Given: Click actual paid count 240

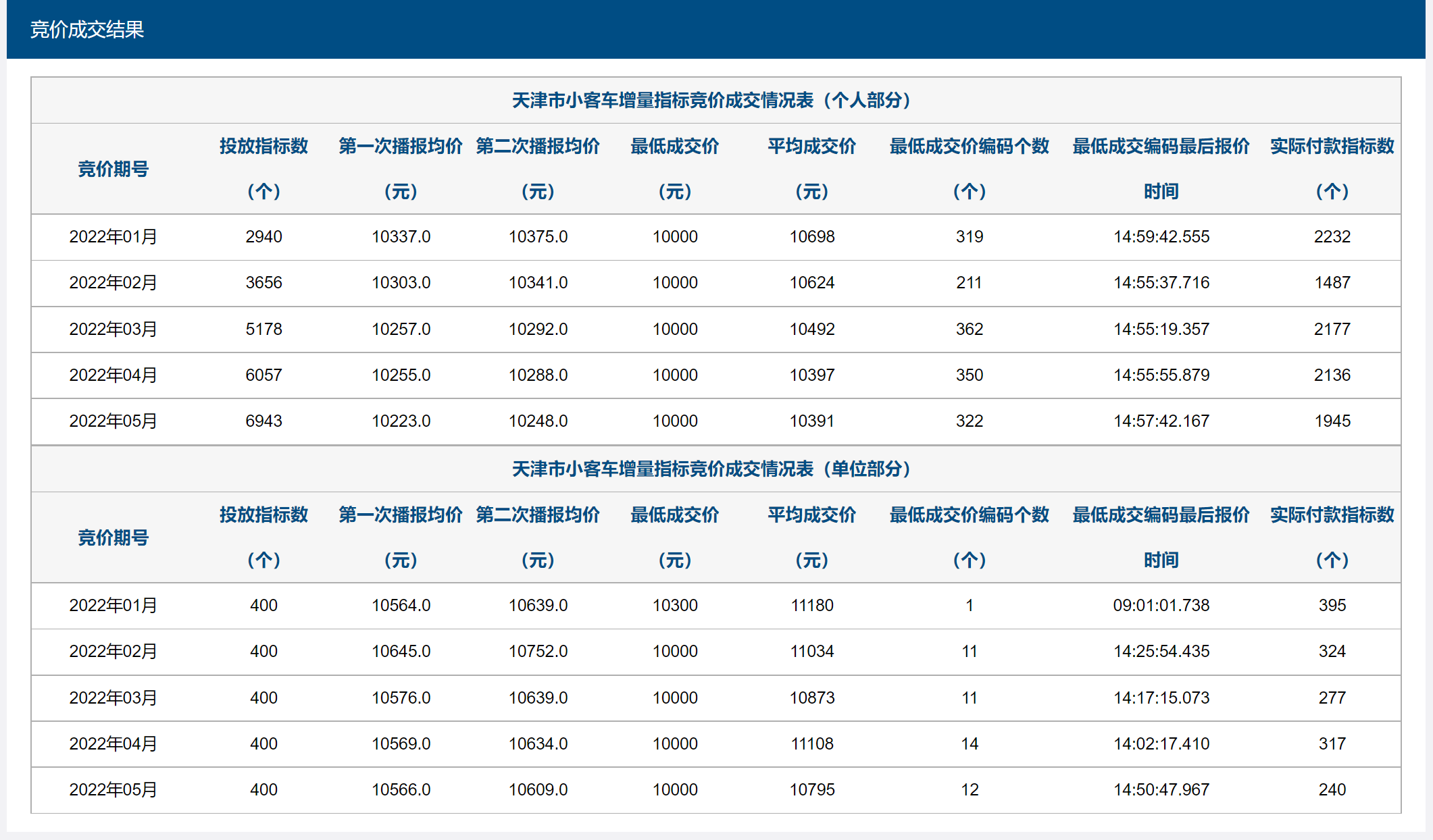Looking at the screenshot, I should click(1332, 790).
